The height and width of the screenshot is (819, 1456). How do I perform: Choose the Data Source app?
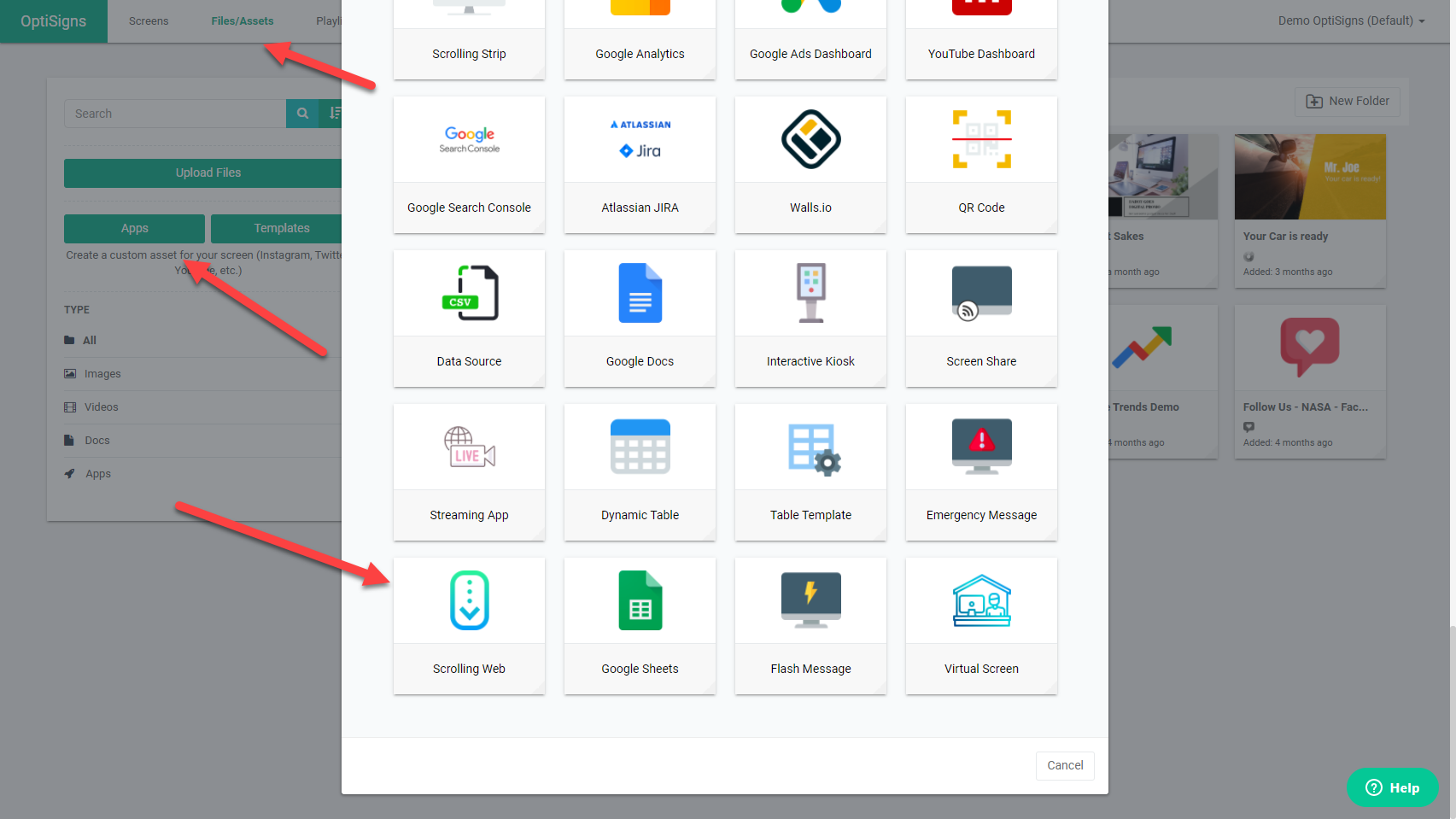[469, 319]
